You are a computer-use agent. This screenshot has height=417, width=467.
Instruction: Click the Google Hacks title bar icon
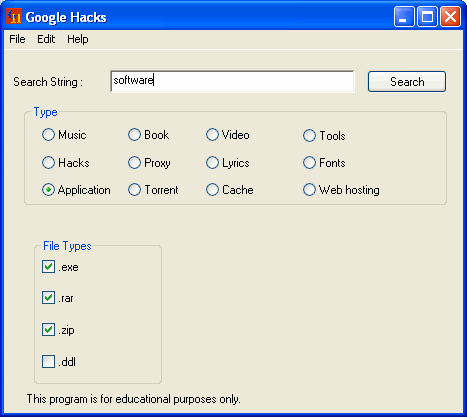click(14, 17)
